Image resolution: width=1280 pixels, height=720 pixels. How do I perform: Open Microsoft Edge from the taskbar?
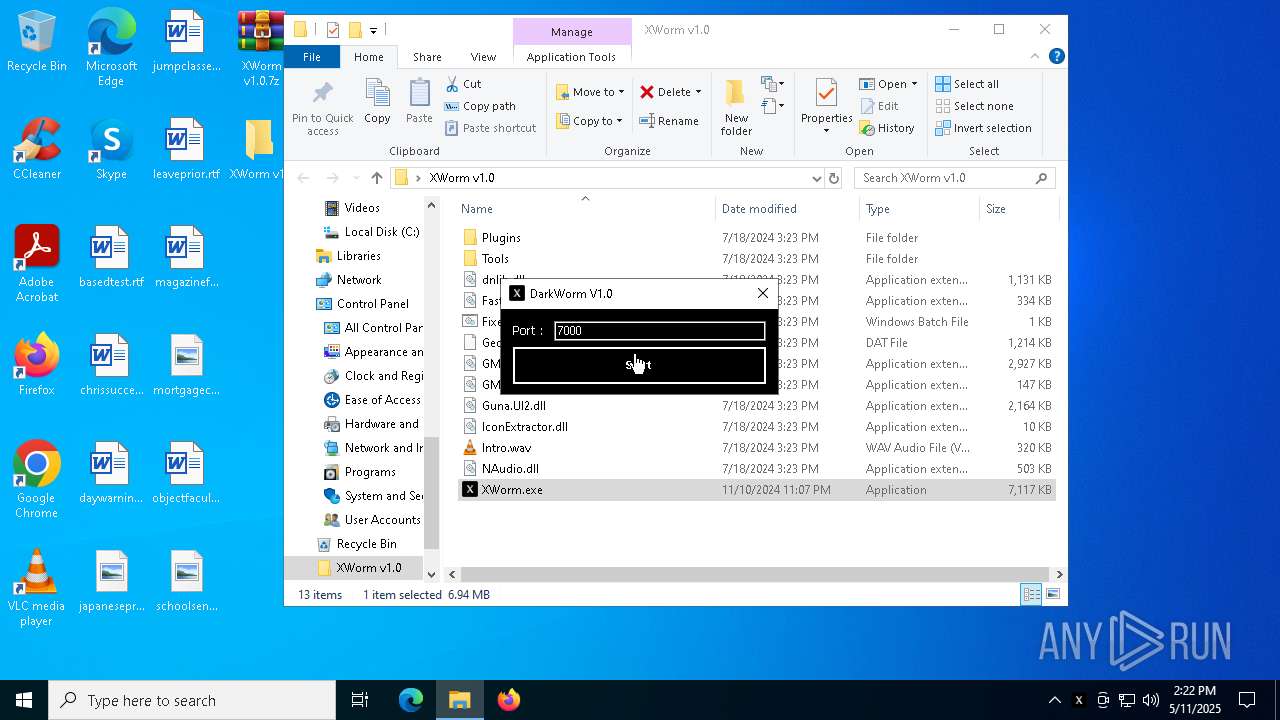point(411,700)
